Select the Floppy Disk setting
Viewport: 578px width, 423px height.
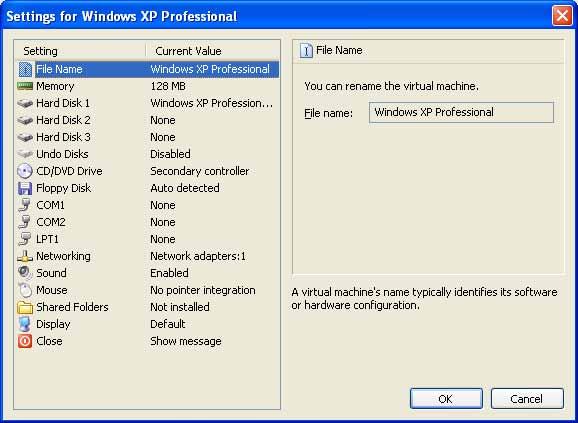click(x=63, y=188)
